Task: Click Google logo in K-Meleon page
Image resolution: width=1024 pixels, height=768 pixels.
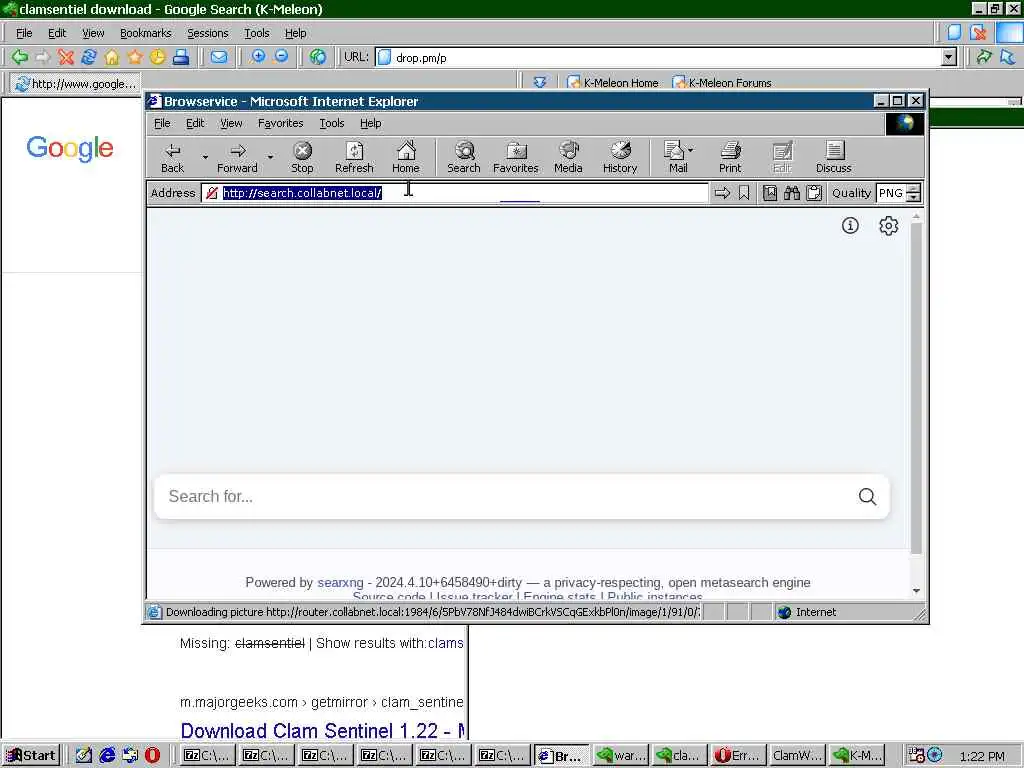Action: pyautogui.click(x=70, y=149)
